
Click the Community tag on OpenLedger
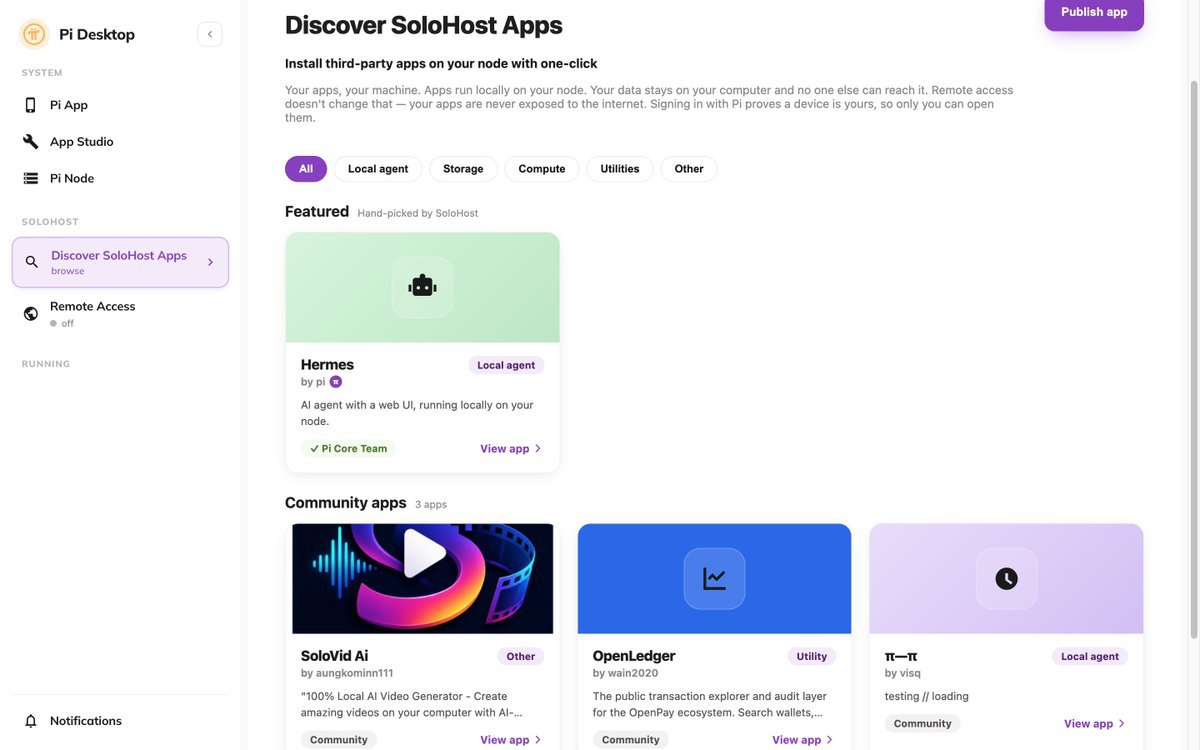(631, 740)
